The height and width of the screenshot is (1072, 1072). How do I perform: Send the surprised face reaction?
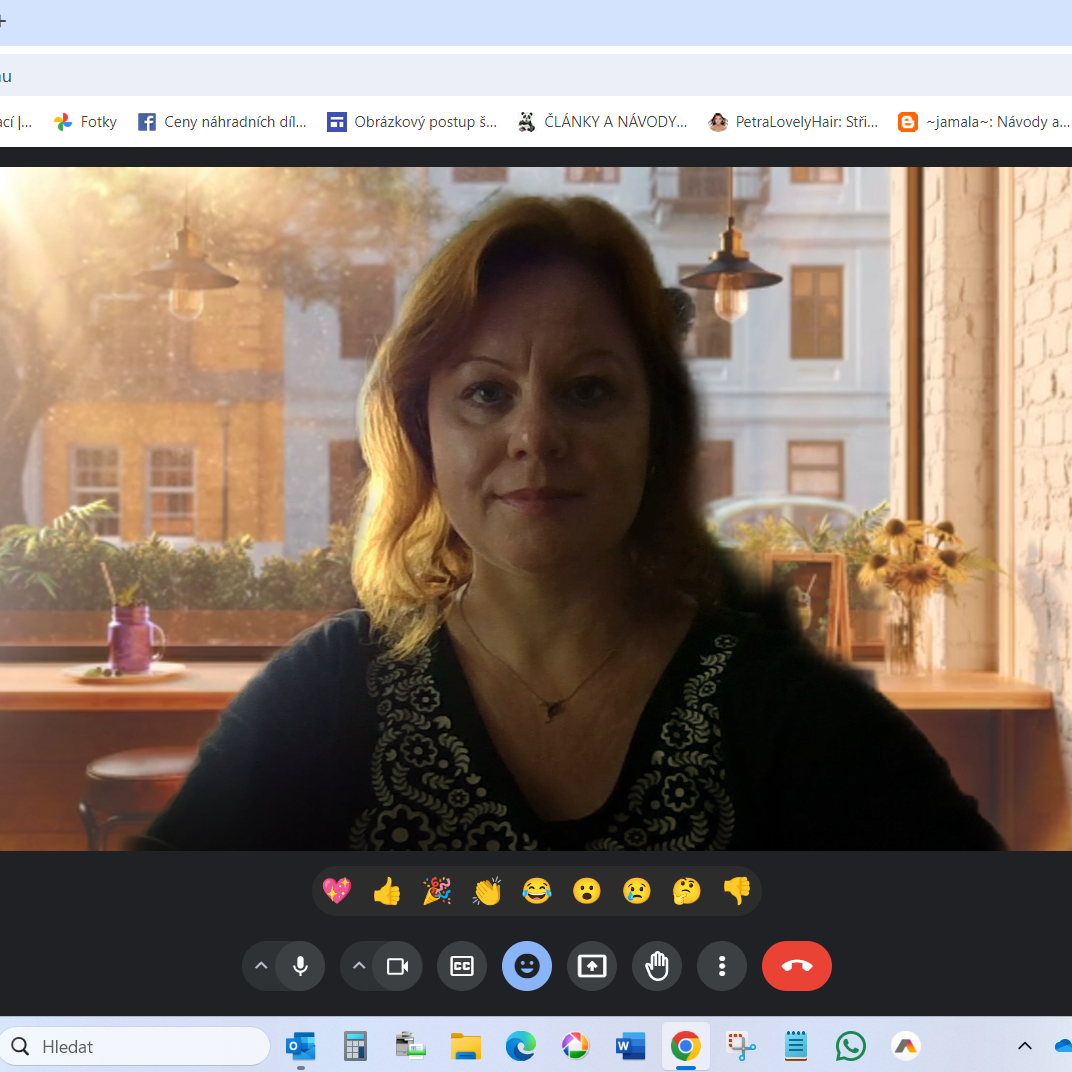pos(587,891)
